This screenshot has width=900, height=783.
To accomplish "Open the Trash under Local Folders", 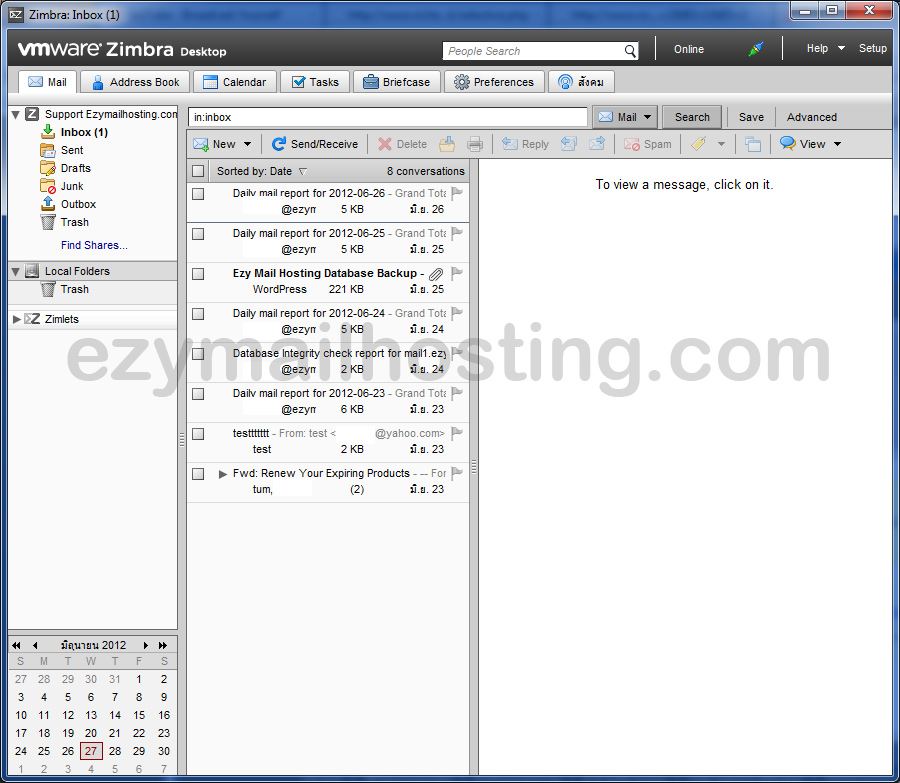I will (75, 289).
